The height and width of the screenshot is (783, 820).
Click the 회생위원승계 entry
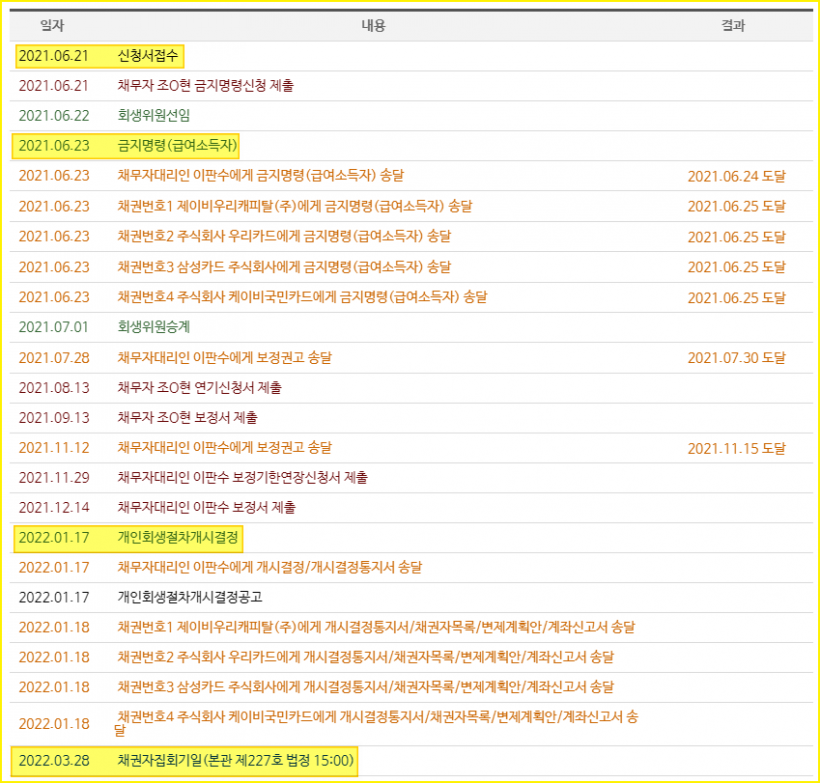coord(153,327)
